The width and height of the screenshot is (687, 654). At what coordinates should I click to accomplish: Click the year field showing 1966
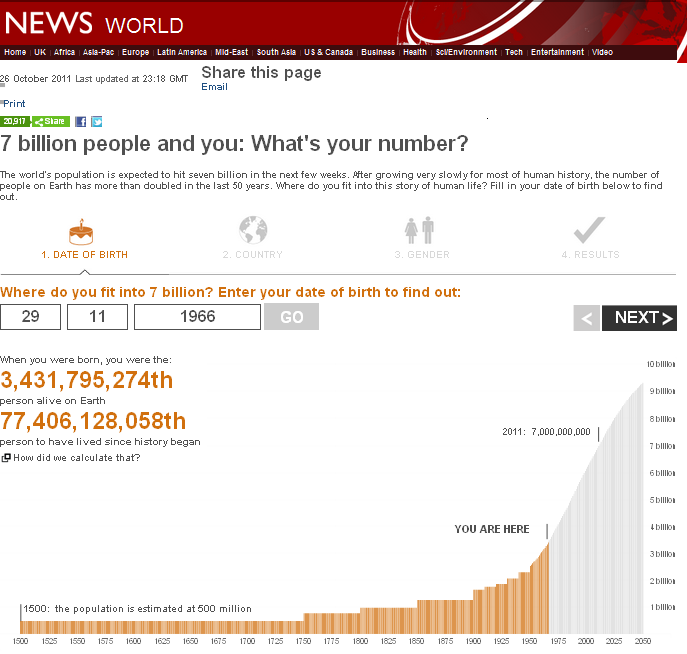click(197, 317)
